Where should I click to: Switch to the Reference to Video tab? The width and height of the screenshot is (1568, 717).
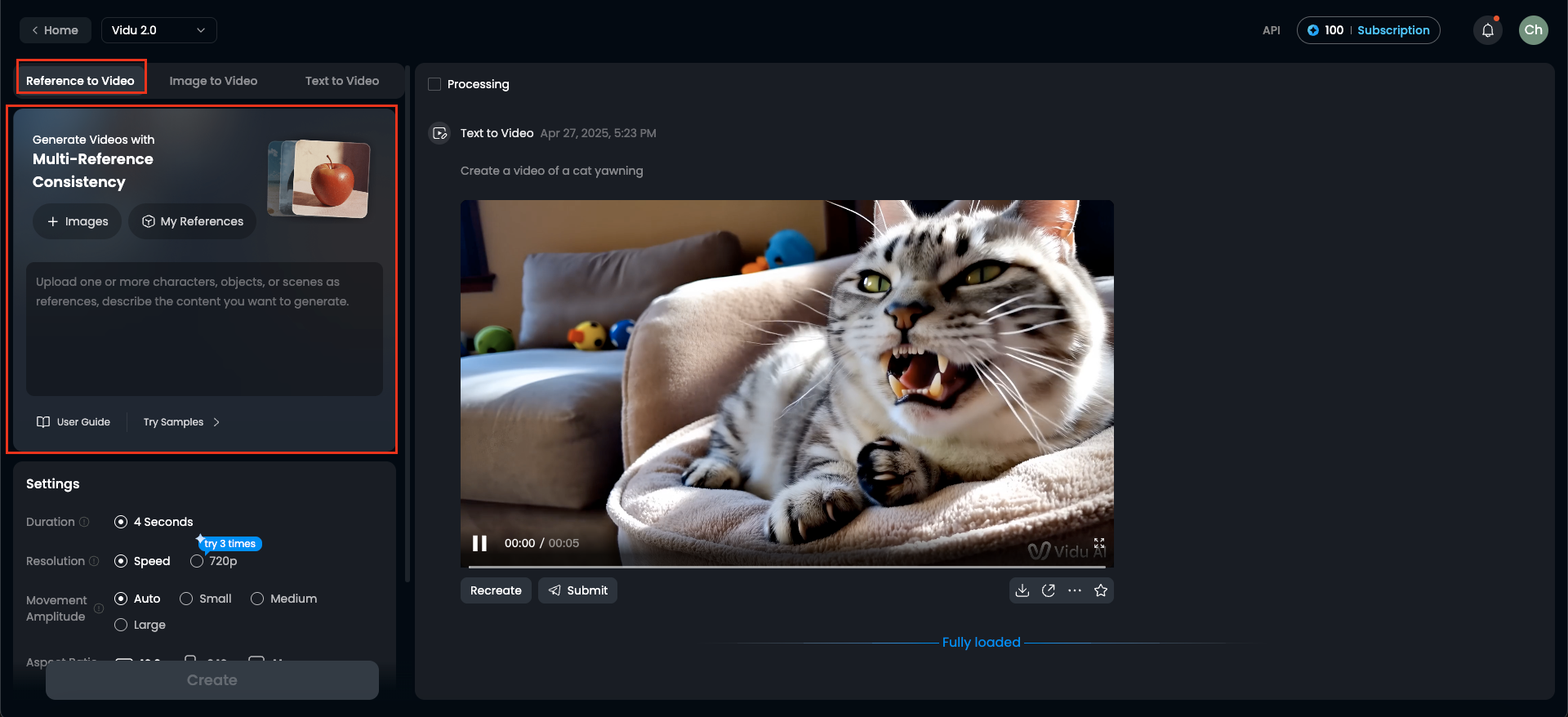80,81
